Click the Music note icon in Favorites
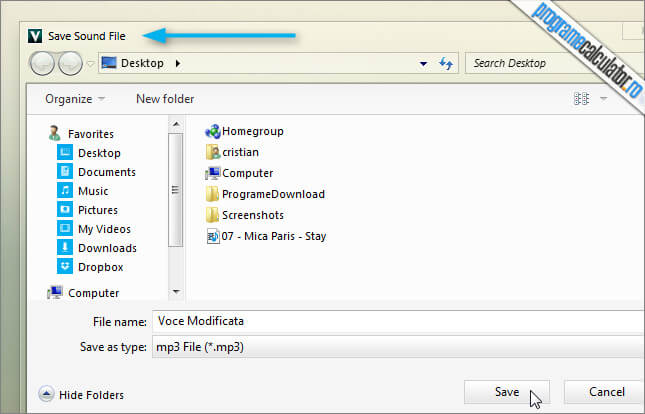 tap(65, 190)
